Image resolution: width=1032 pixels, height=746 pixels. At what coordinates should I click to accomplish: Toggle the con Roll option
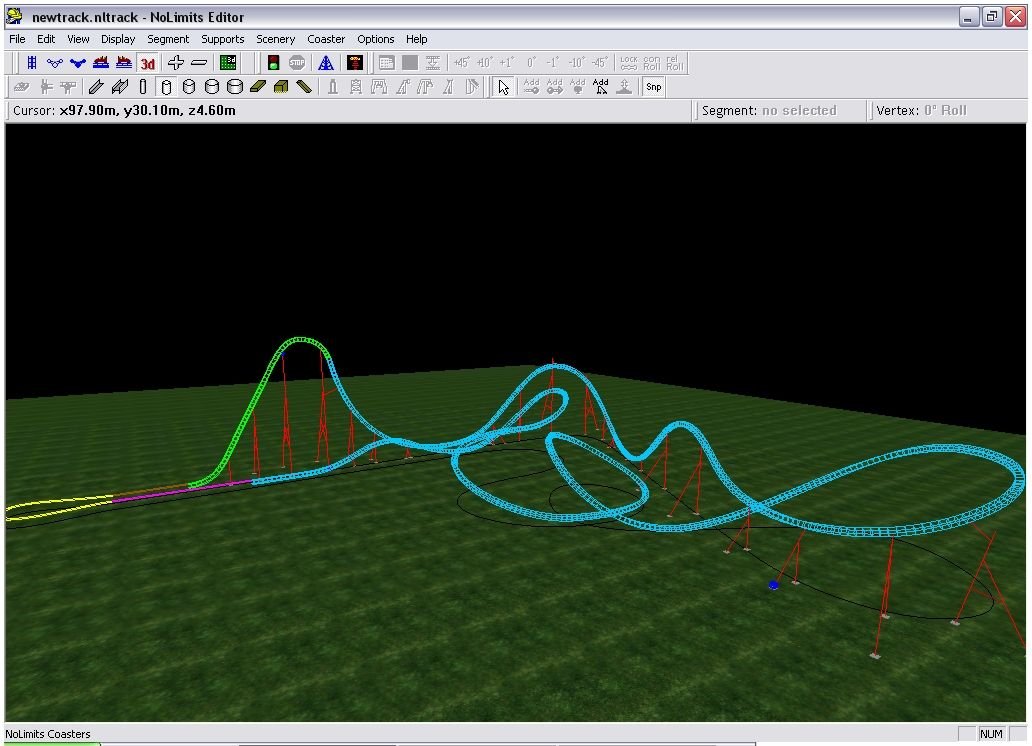(652, 63)
